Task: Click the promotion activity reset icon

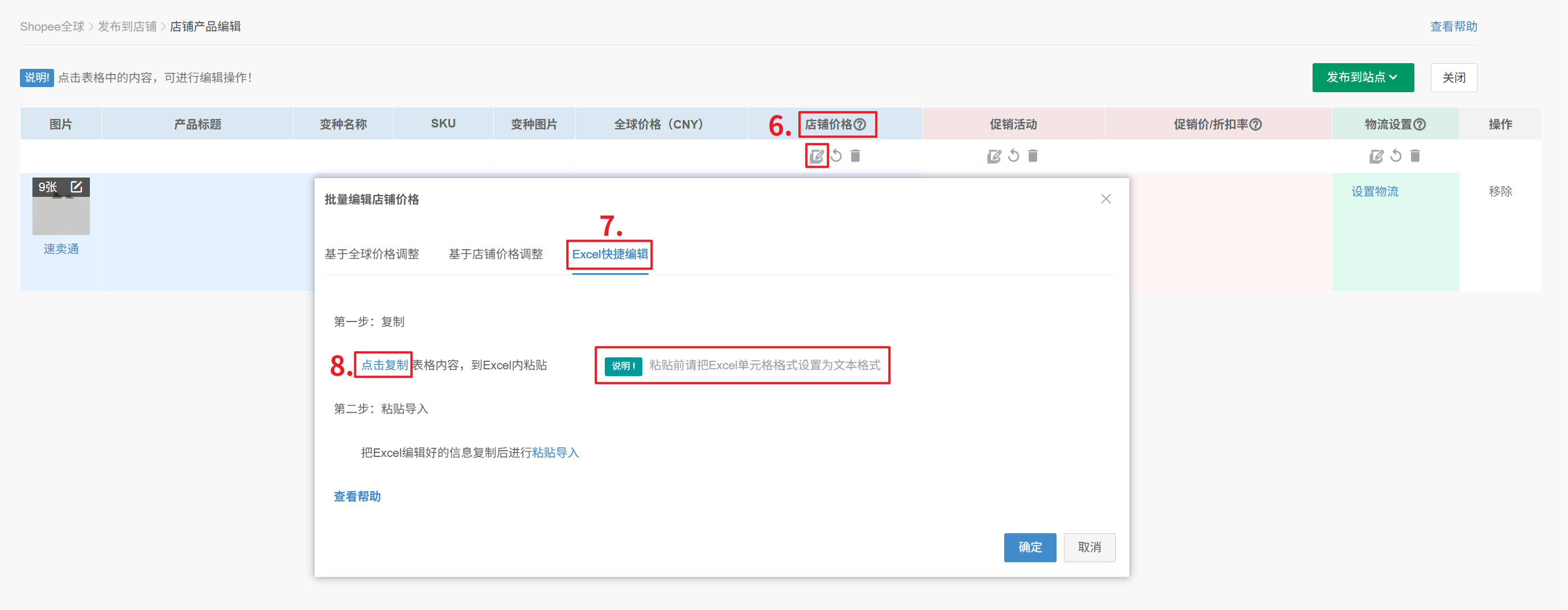Action: click(1013, 156)
